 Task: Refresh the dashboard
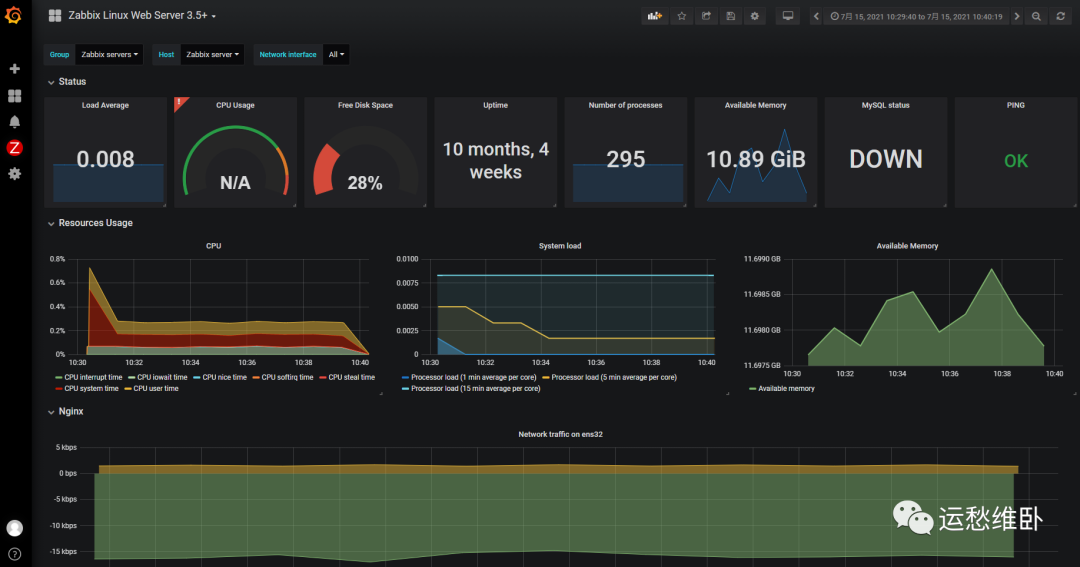tap(1060, 16)
